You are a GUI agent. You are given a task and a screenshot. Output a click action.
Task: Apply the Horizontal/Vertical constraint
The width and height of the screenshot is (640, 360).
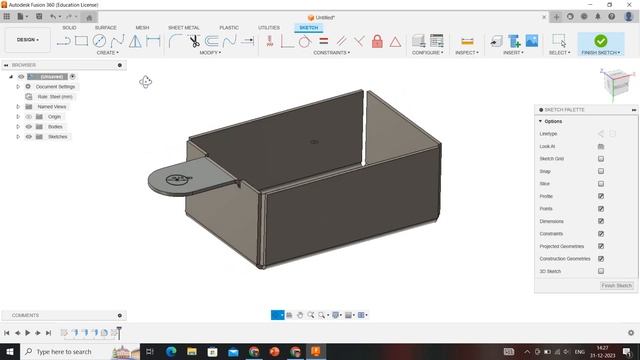click(269, 41)
